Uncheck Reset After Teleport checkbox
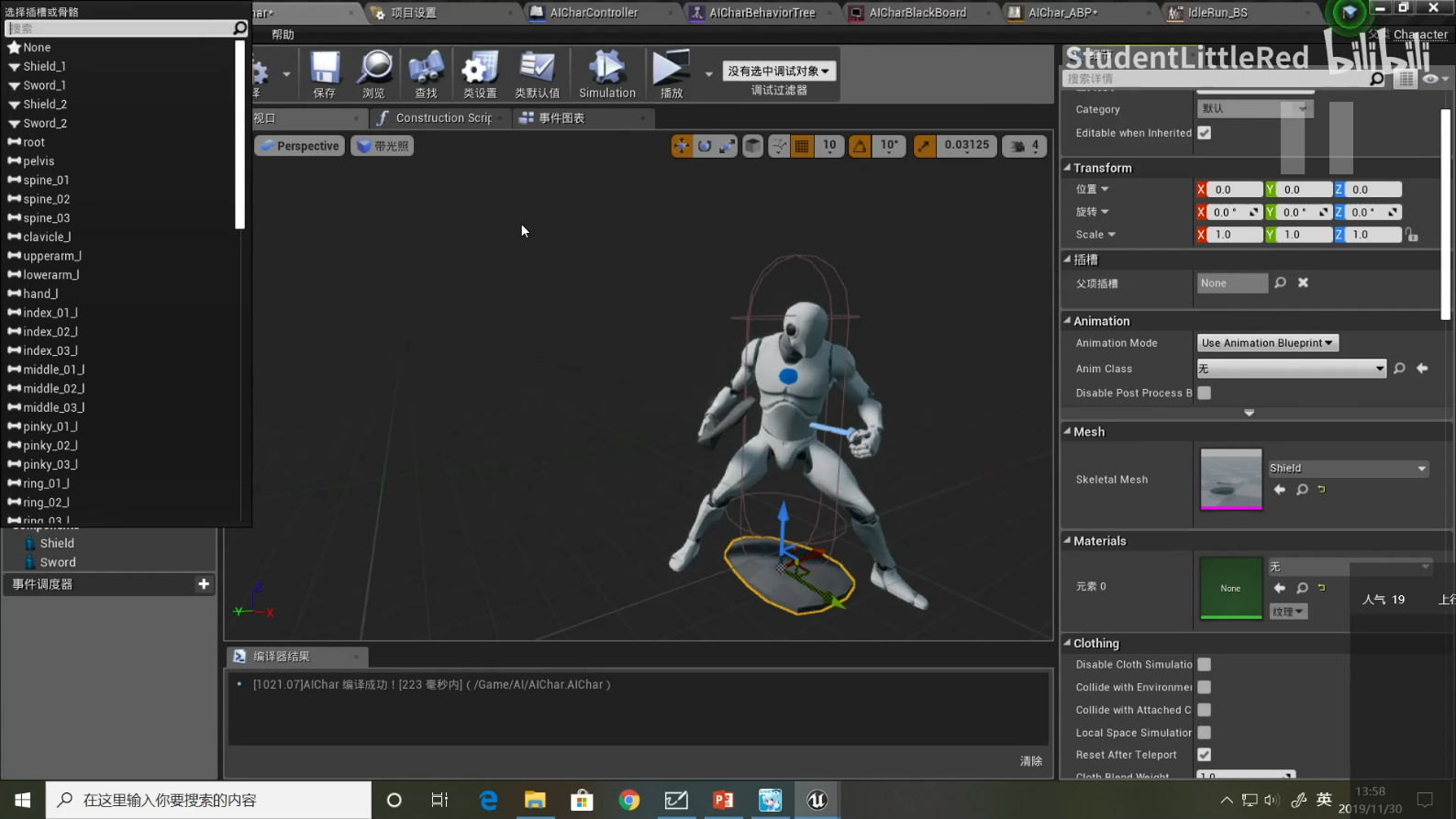Screen dimensions: 1456x819 (1205, 755)
